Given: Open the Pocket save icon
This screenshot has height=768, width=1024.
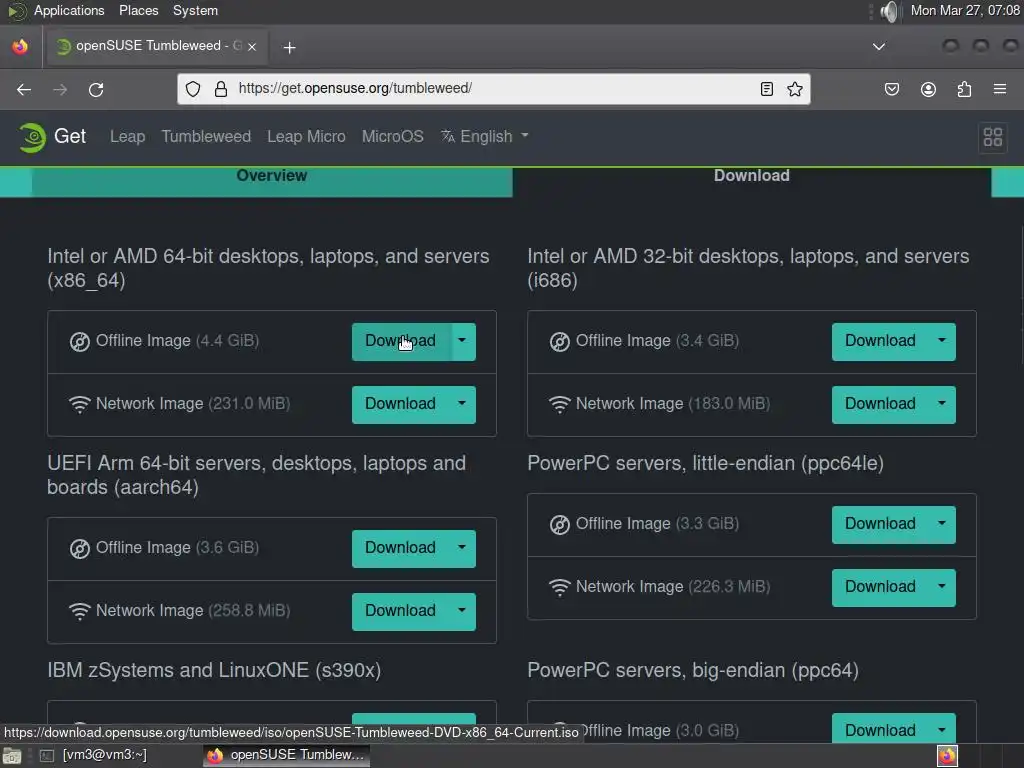Looking at the screenshot, I should coord(891,89).
